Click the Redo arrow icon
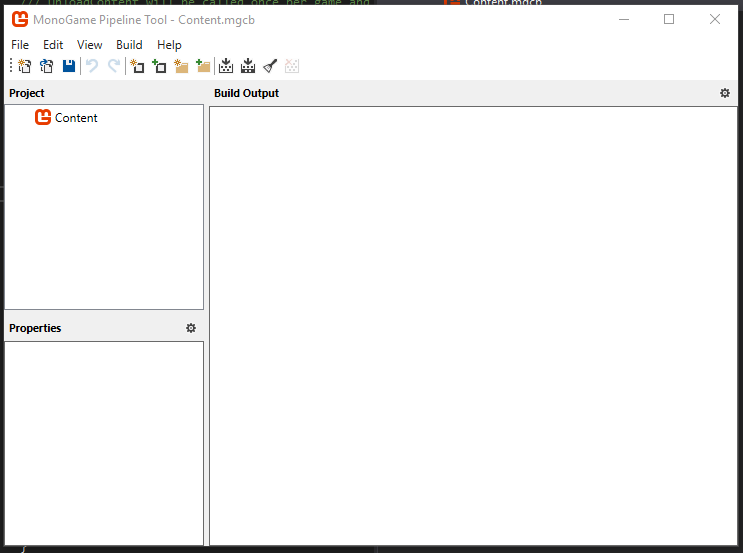Screen dimensions: 743x553 pos(114,66)
